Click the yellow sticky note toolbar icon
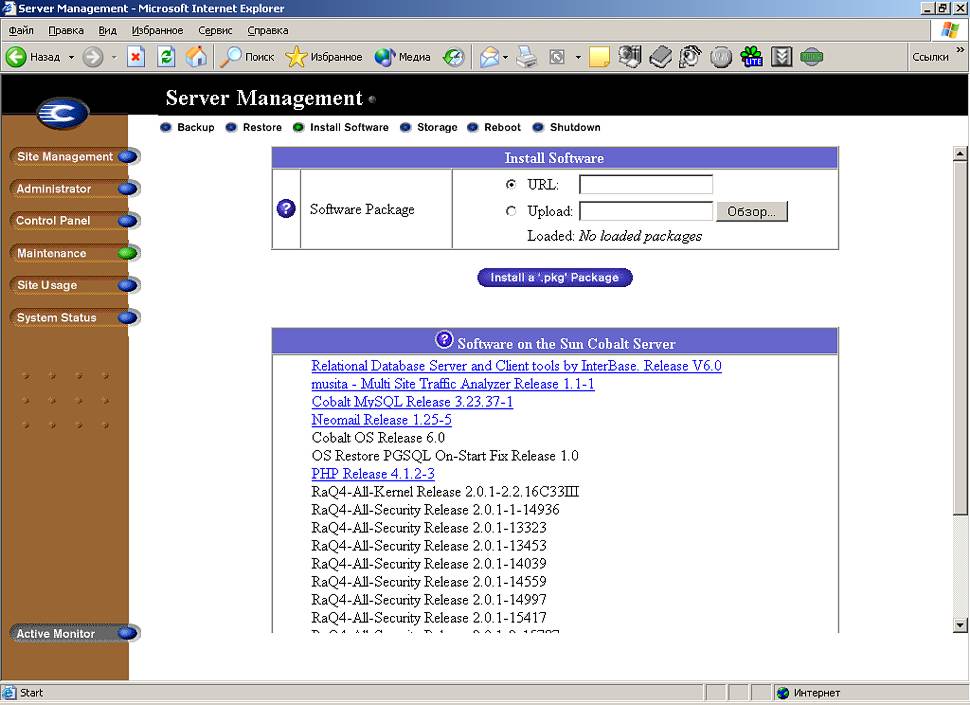 click(x=599, y=57)
